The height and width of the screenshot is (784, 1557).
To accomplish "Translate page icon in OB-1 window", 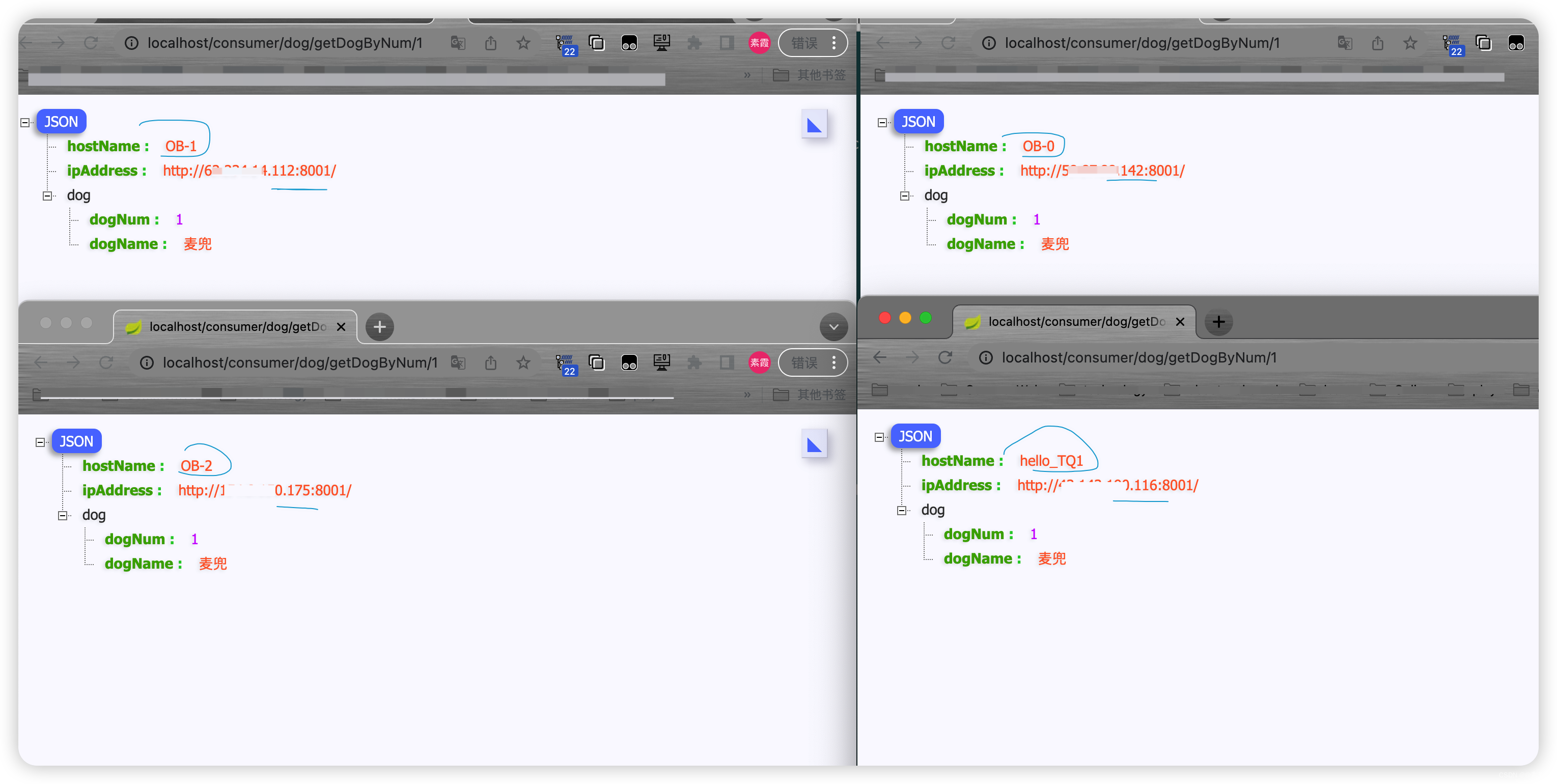I will tap(458, 43).
